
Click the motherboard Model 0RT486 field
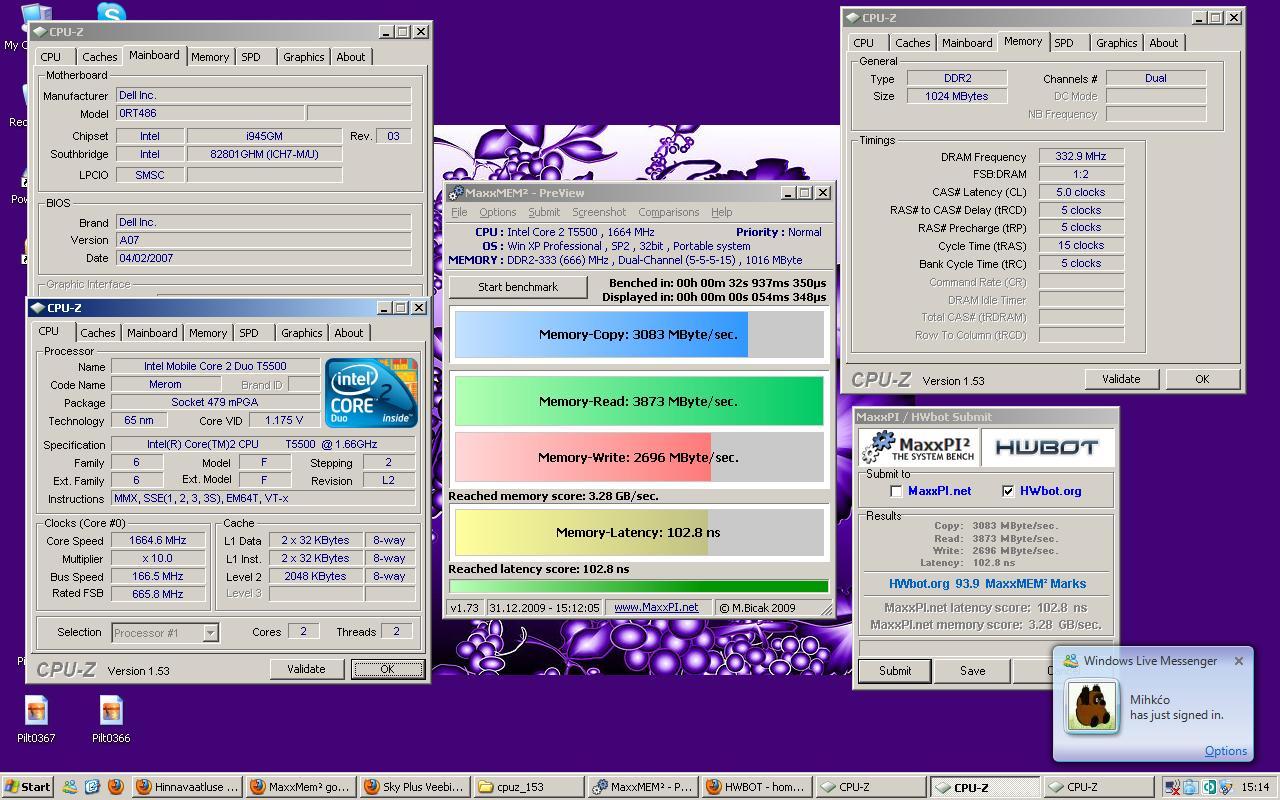point(210,114)
